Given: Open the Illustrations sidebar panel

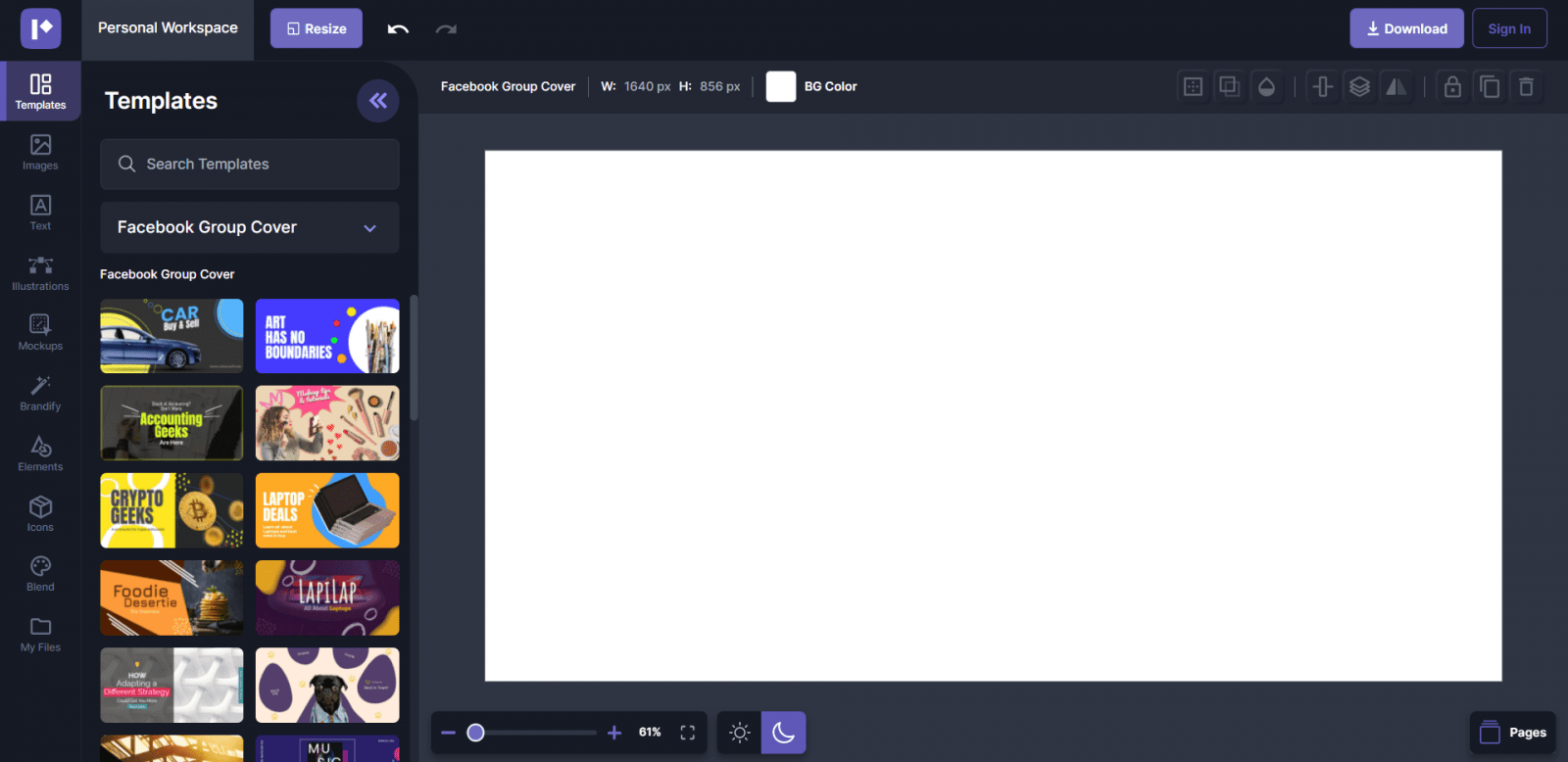Looking at the screenshot, I should click(x=40, y=273).
